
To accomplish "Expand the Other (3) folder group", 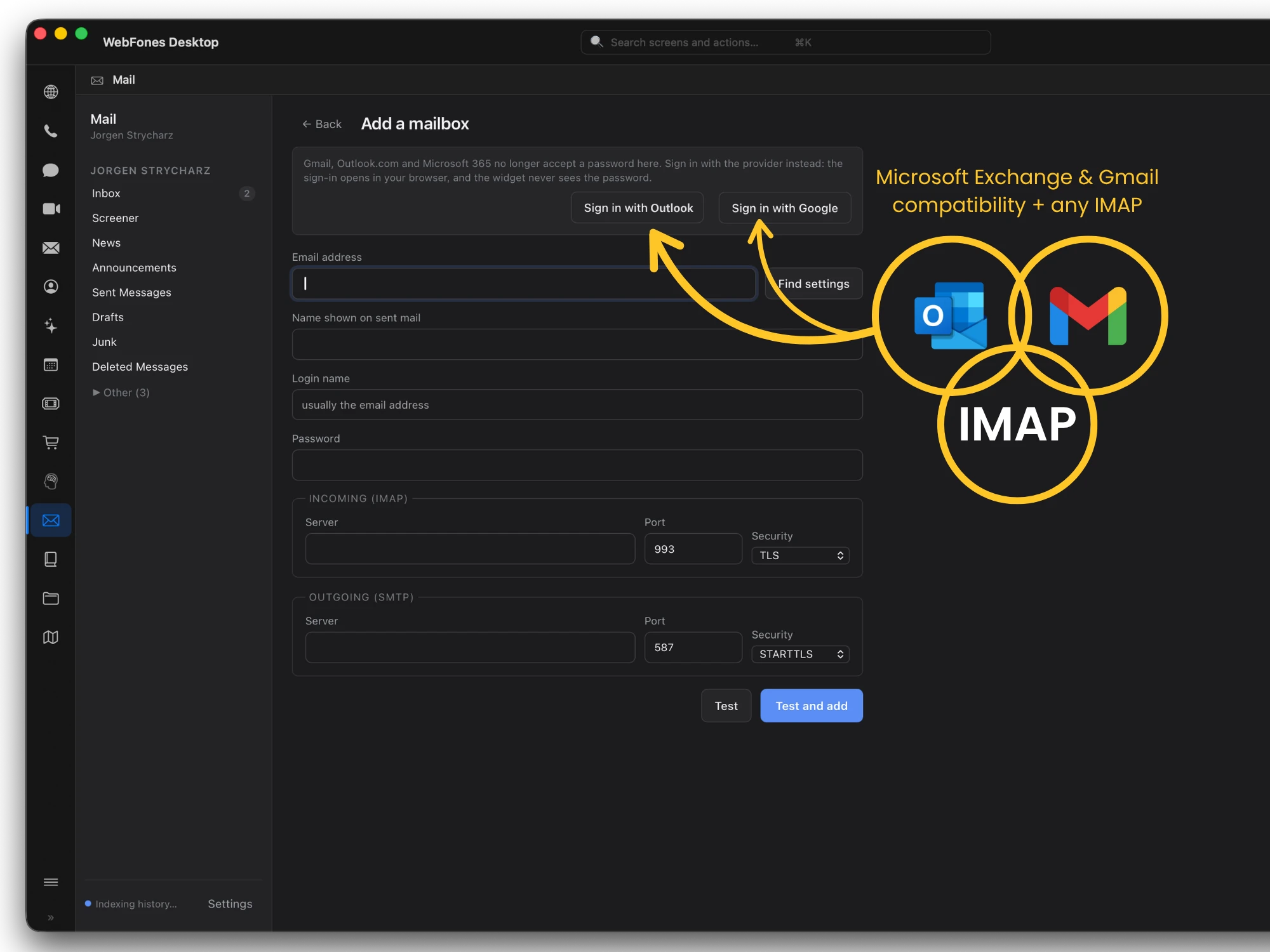I will (121, 392).
